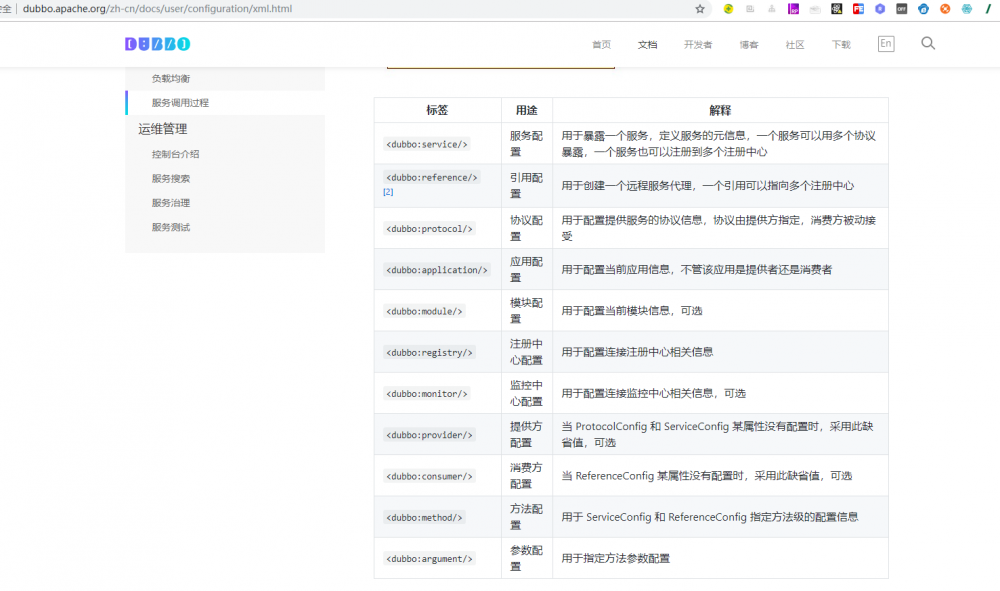Click the Dubbo logo in the header
The height and width of the screenshot is (591, 1000).
coord(157,44)
